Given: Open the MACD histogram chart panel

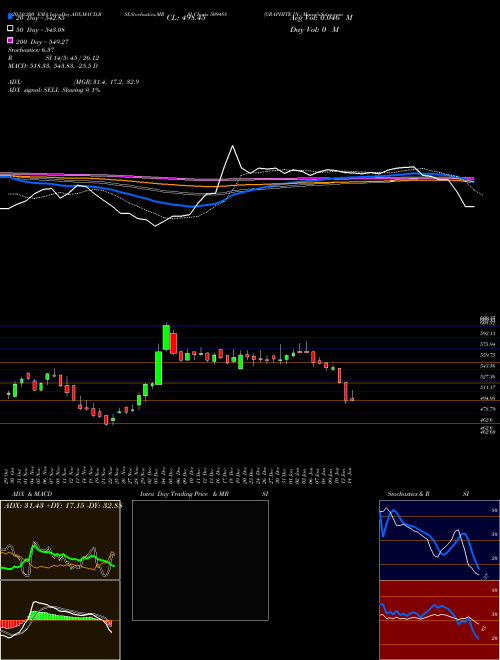Looking at the screenshot, I should (60, 620).
